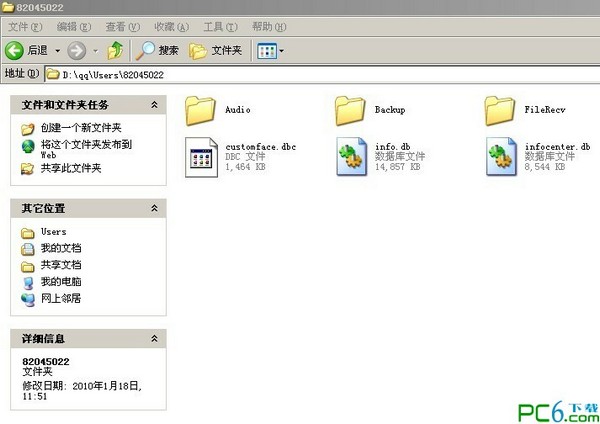Click the 我的电脑 computer icon

(28, 283)
